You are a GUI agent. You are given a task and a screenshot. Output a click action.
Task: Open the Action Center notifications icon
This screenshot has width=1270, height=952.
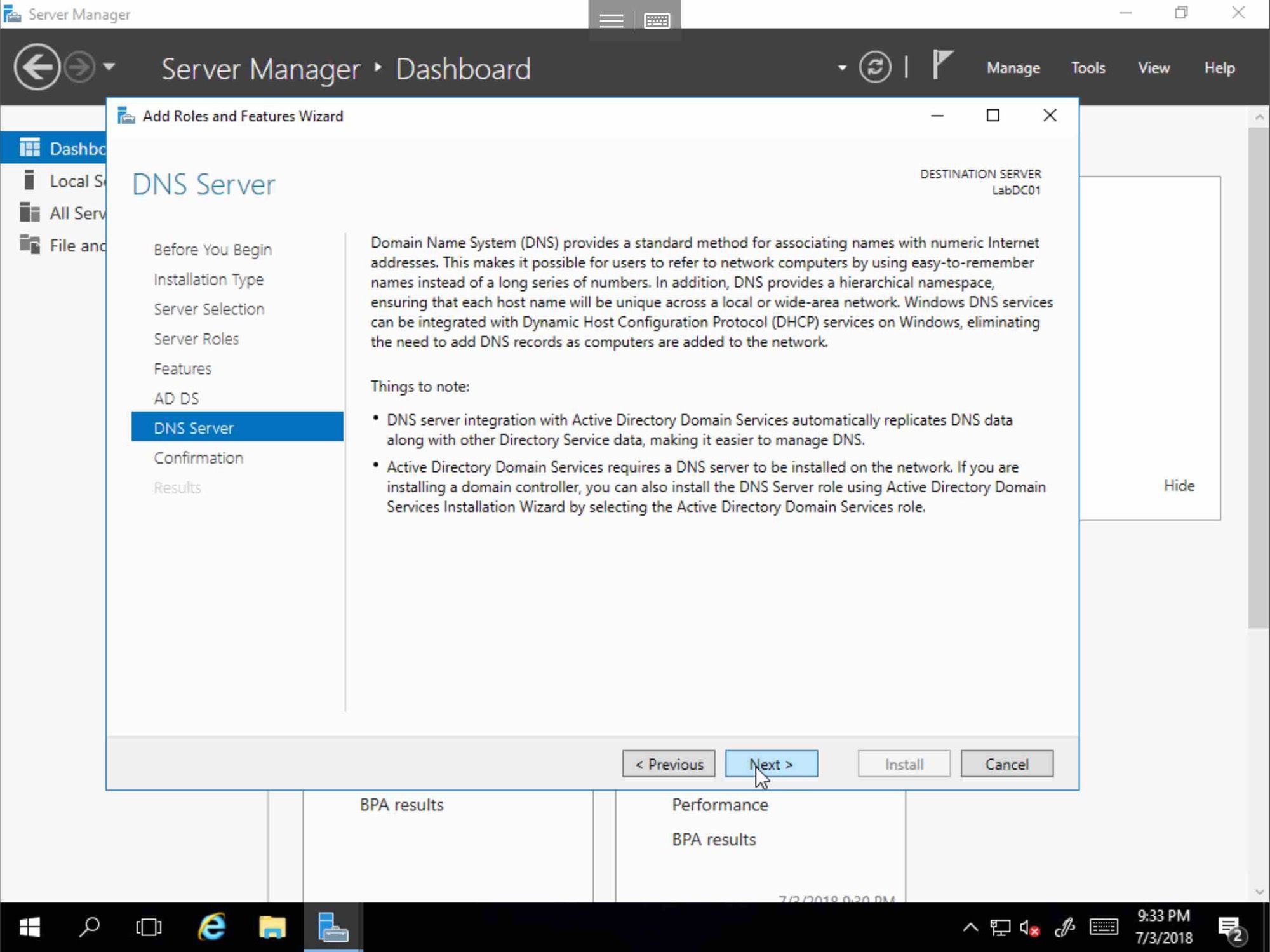(1232, 929)
